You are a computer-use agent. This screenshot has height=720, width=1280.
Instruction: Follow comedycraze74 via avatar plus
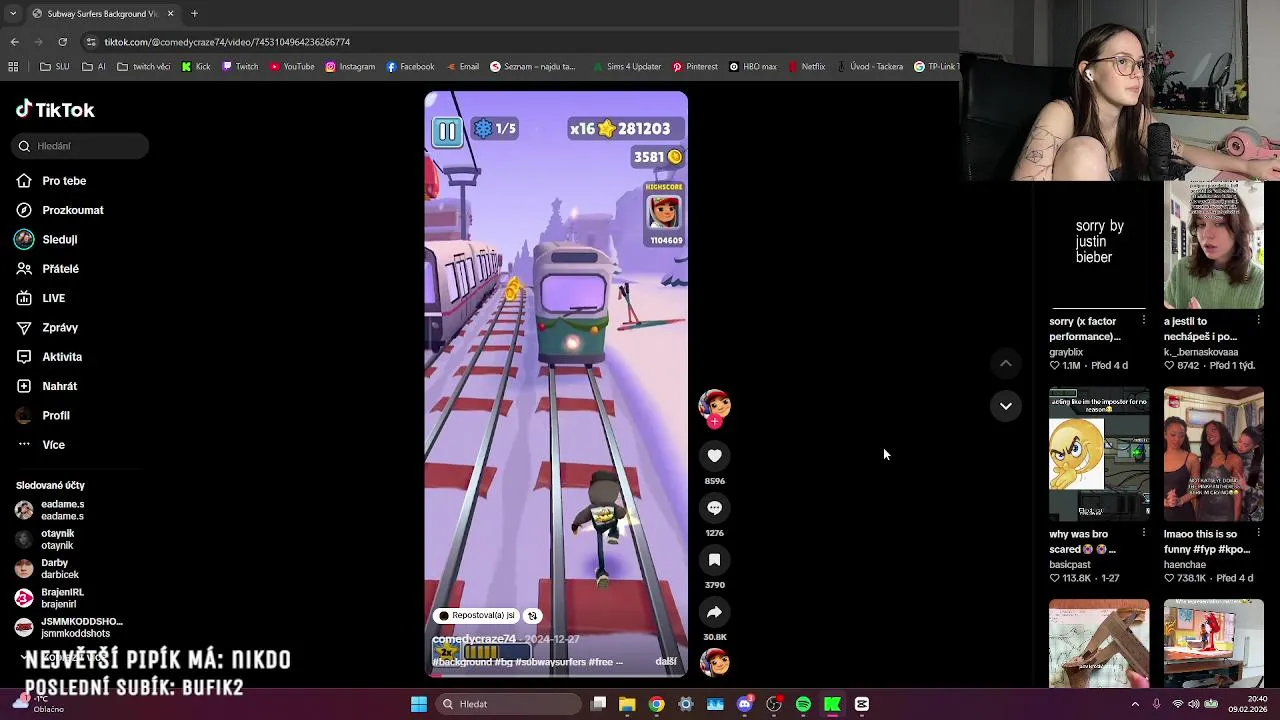714,422
